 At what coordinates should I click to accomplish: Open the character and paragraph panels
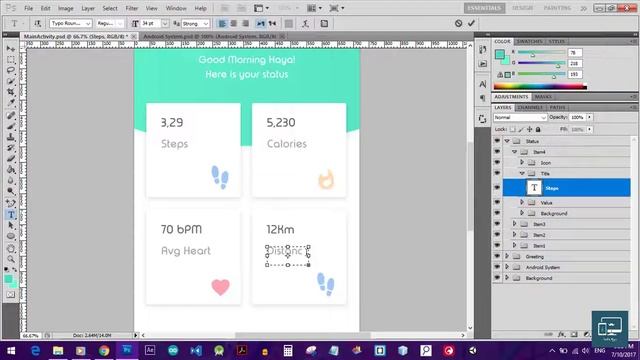324,24
